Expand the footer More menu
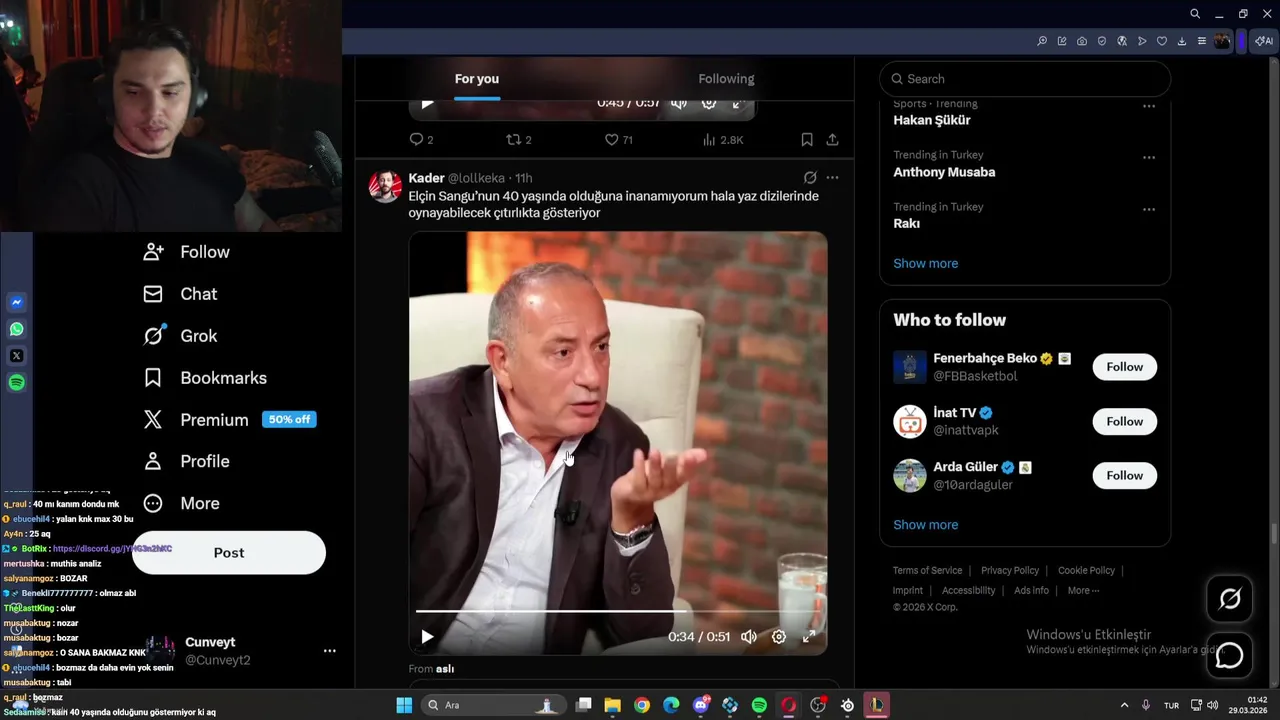Screen dimensions: 1280x720 pyautogui.click(x=1083, y=591)
